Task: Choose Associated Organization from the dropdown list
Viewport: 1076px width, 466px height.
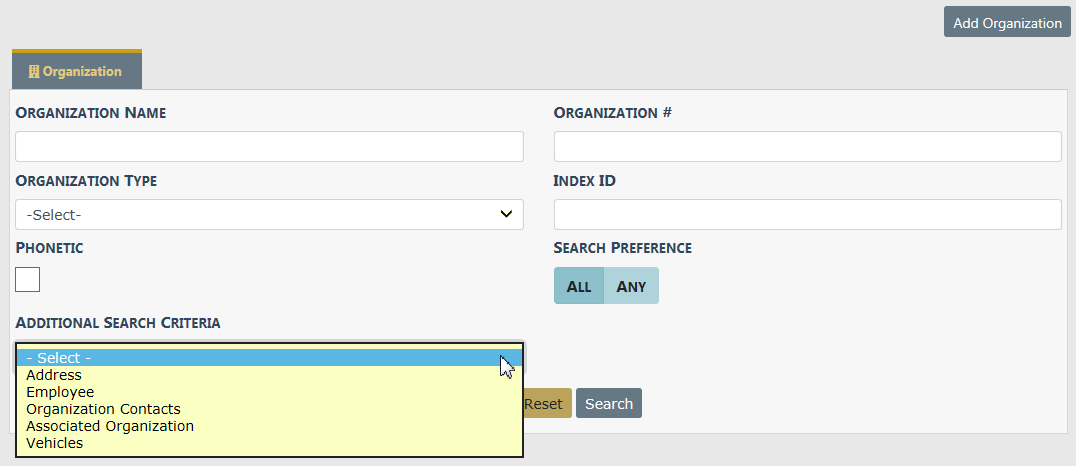Action: click(x=110, y=426)
